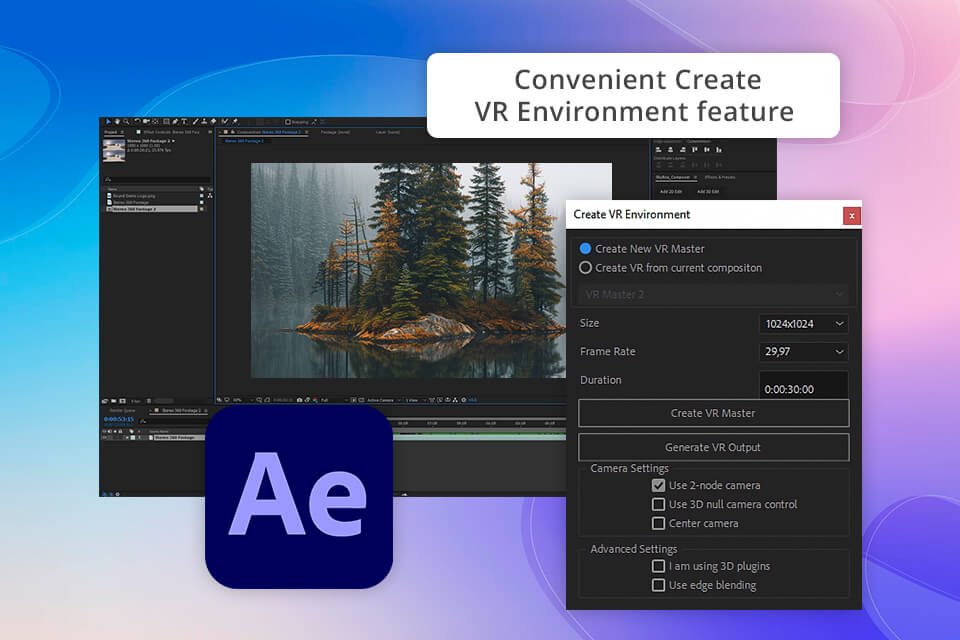Open the Effects & Presets tab
The width and height of the screenshot is (960, 640).
point(720,178)
